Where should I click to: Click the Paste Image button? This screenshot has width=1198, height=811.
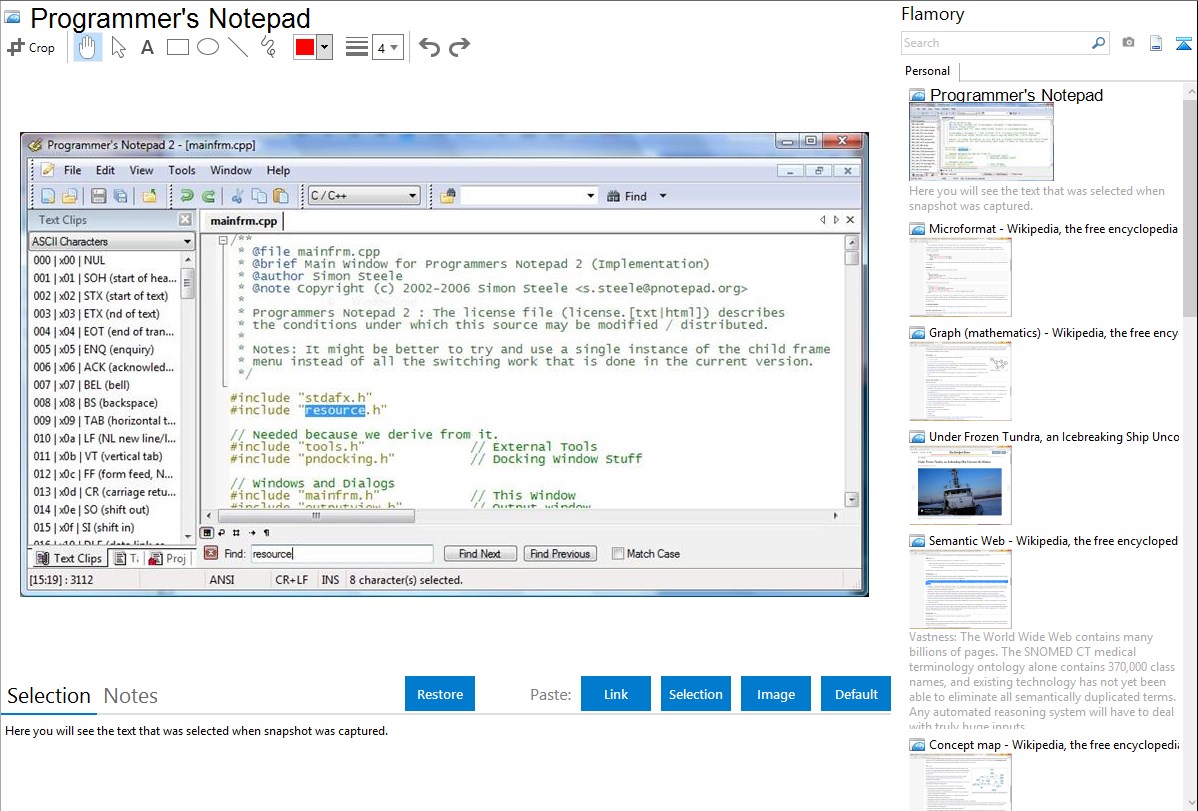coord(775,694)
